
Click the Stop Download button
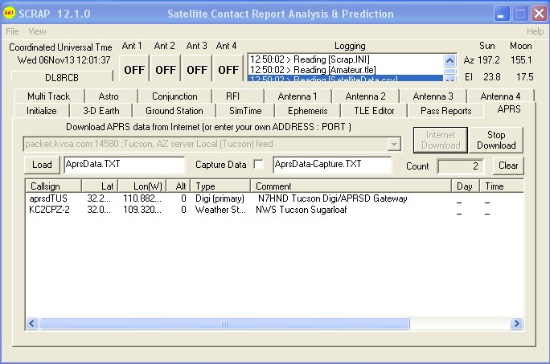[x=496, y=140]
